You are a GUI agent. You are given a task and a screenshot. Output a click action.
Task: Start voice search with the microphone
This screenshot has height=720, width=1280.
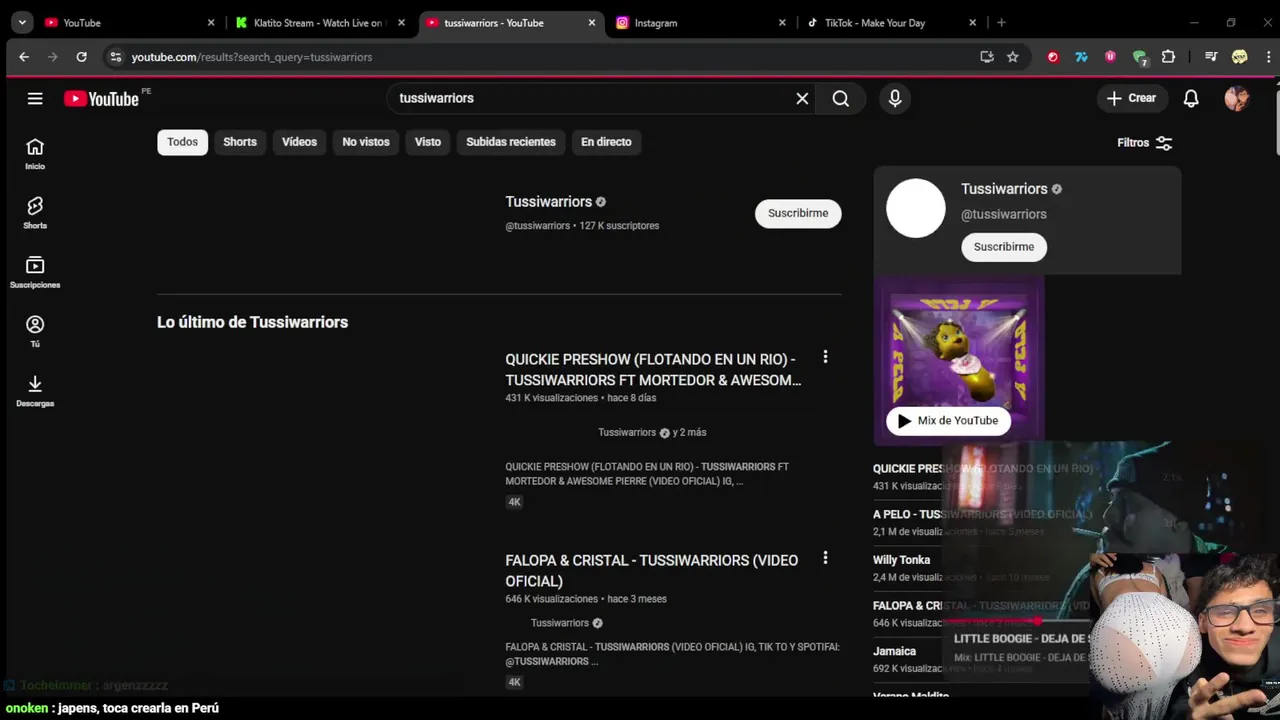click(x=895, y=98)
